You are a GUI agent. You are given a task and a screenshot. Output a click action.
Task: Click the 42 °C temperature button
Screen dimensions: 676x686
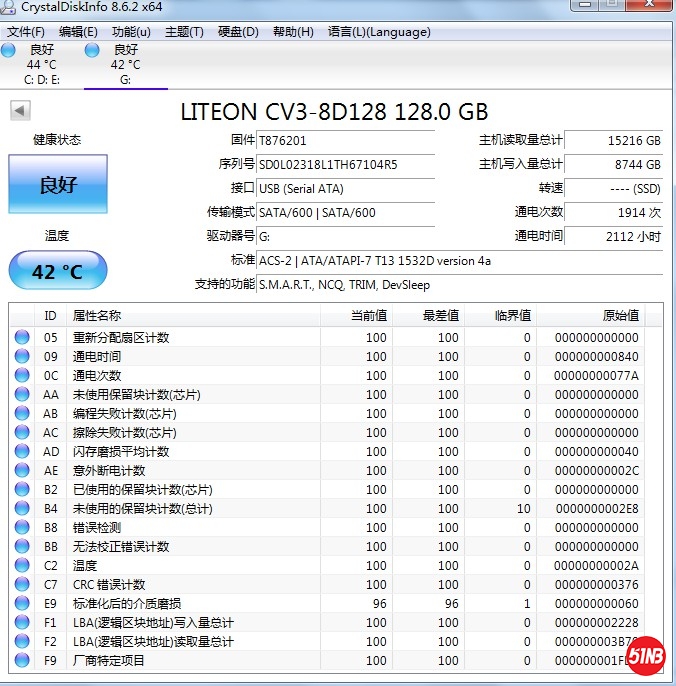pyautogui.click(x=57, y=271)
